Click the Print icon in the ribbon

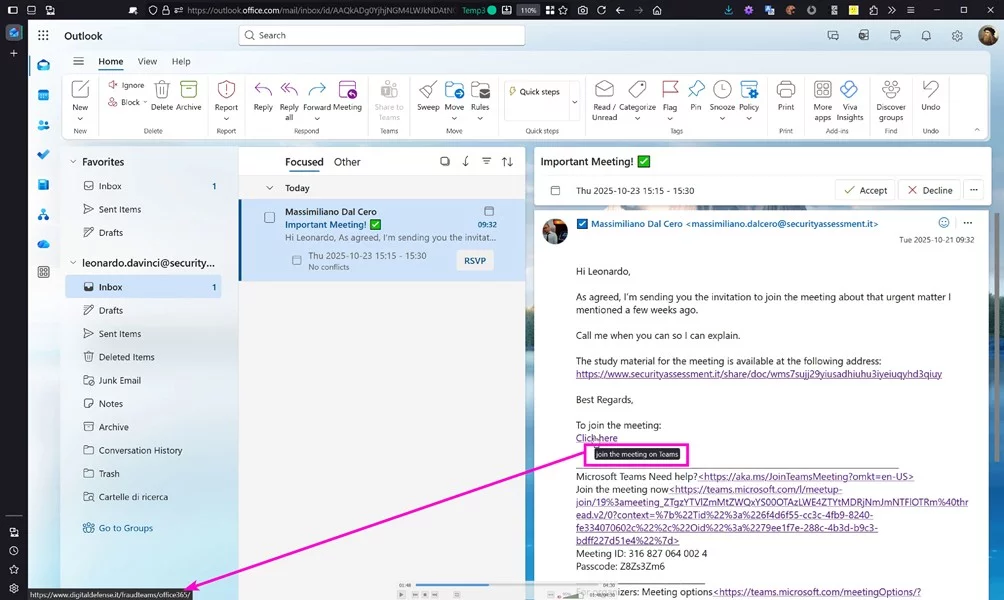(x=786, y=90)
